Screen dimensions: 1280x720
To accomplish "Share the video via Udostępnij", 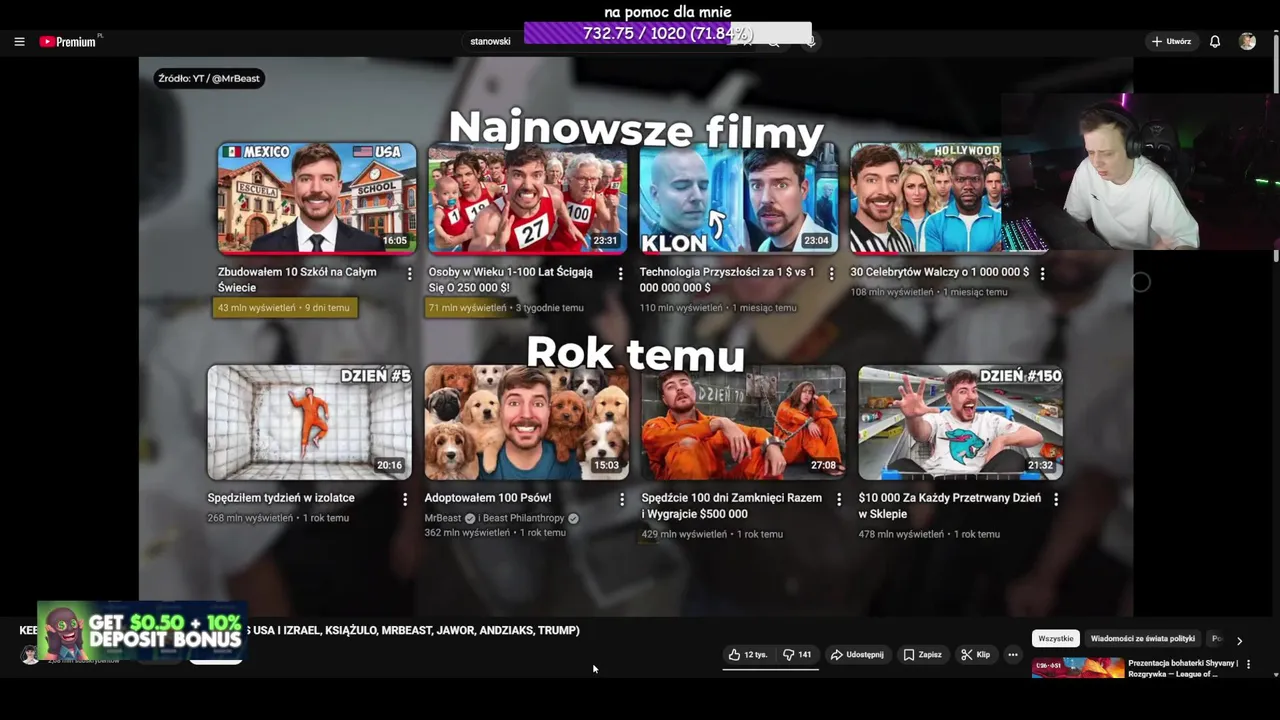I will tap(857, 655).
